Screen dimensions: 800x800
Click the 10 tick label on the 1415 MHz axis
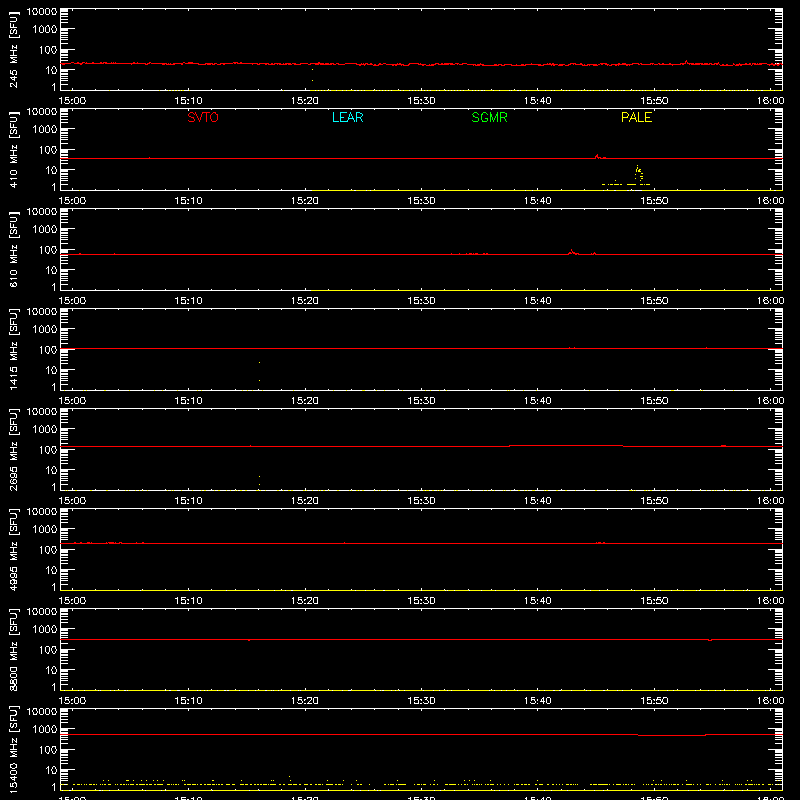click(52, 370)
